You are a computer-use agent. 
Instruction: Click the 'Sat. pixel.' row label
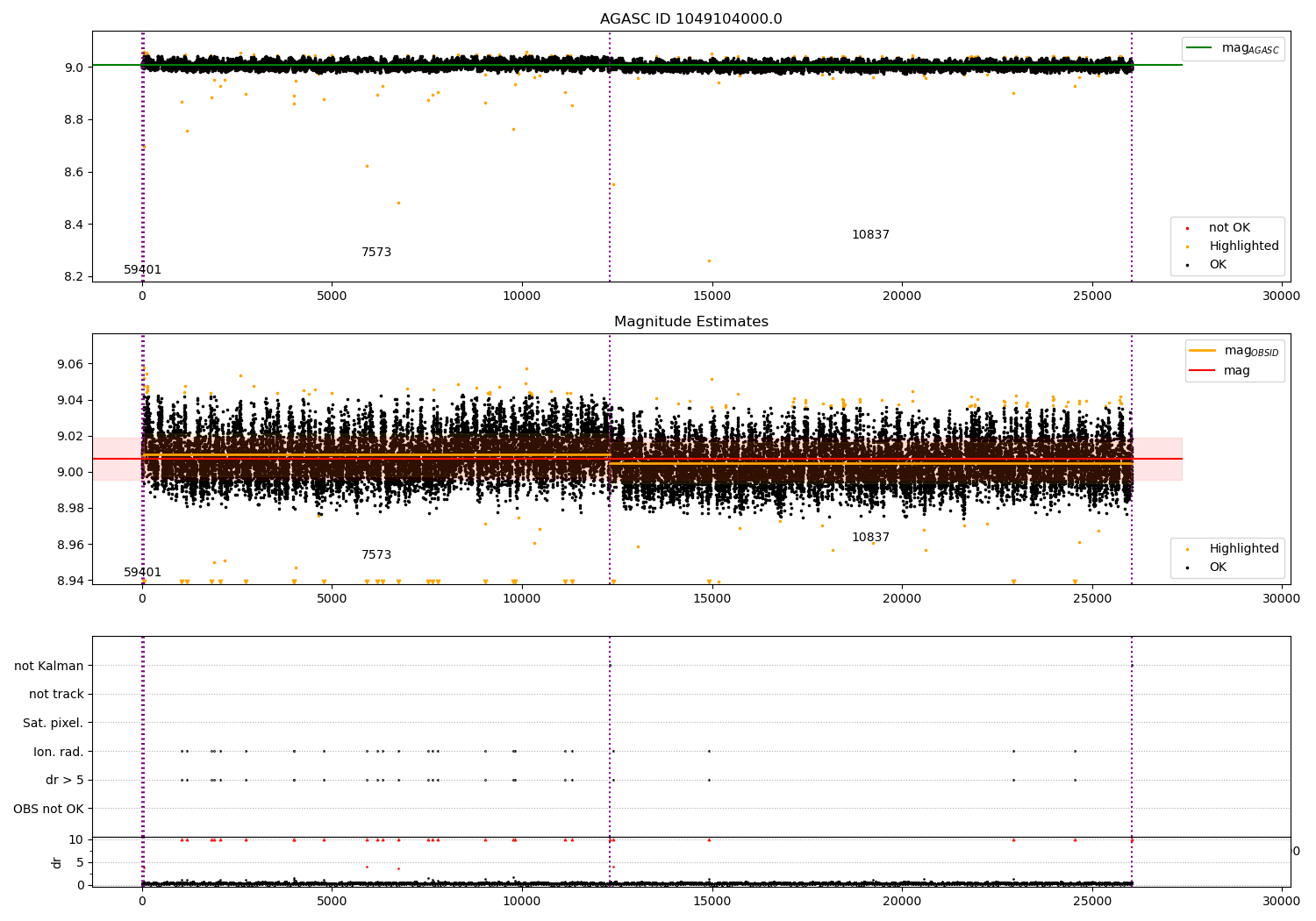(x=53, y=724)
